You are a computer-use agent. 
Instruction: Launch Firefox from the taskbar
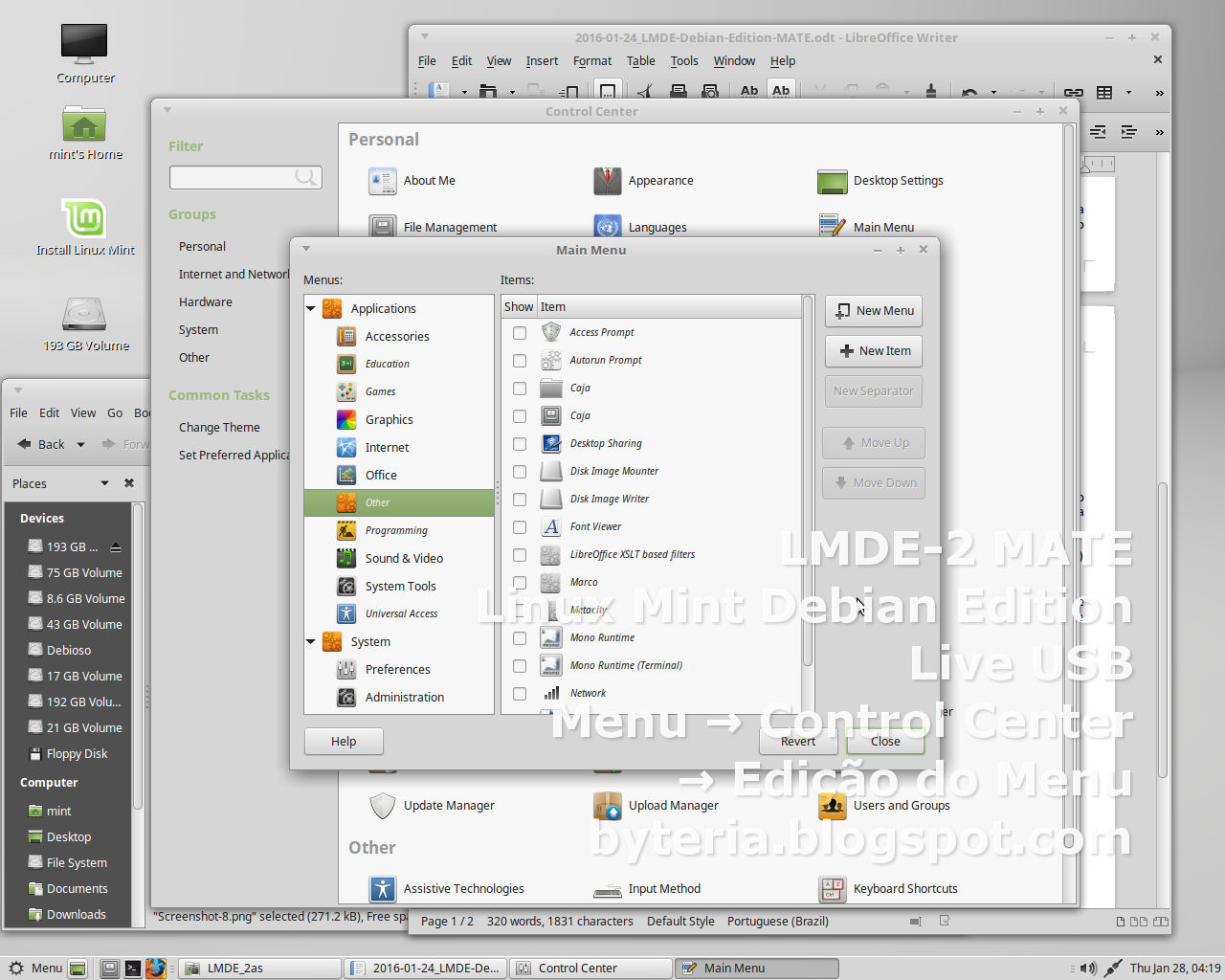coord(156,968)
